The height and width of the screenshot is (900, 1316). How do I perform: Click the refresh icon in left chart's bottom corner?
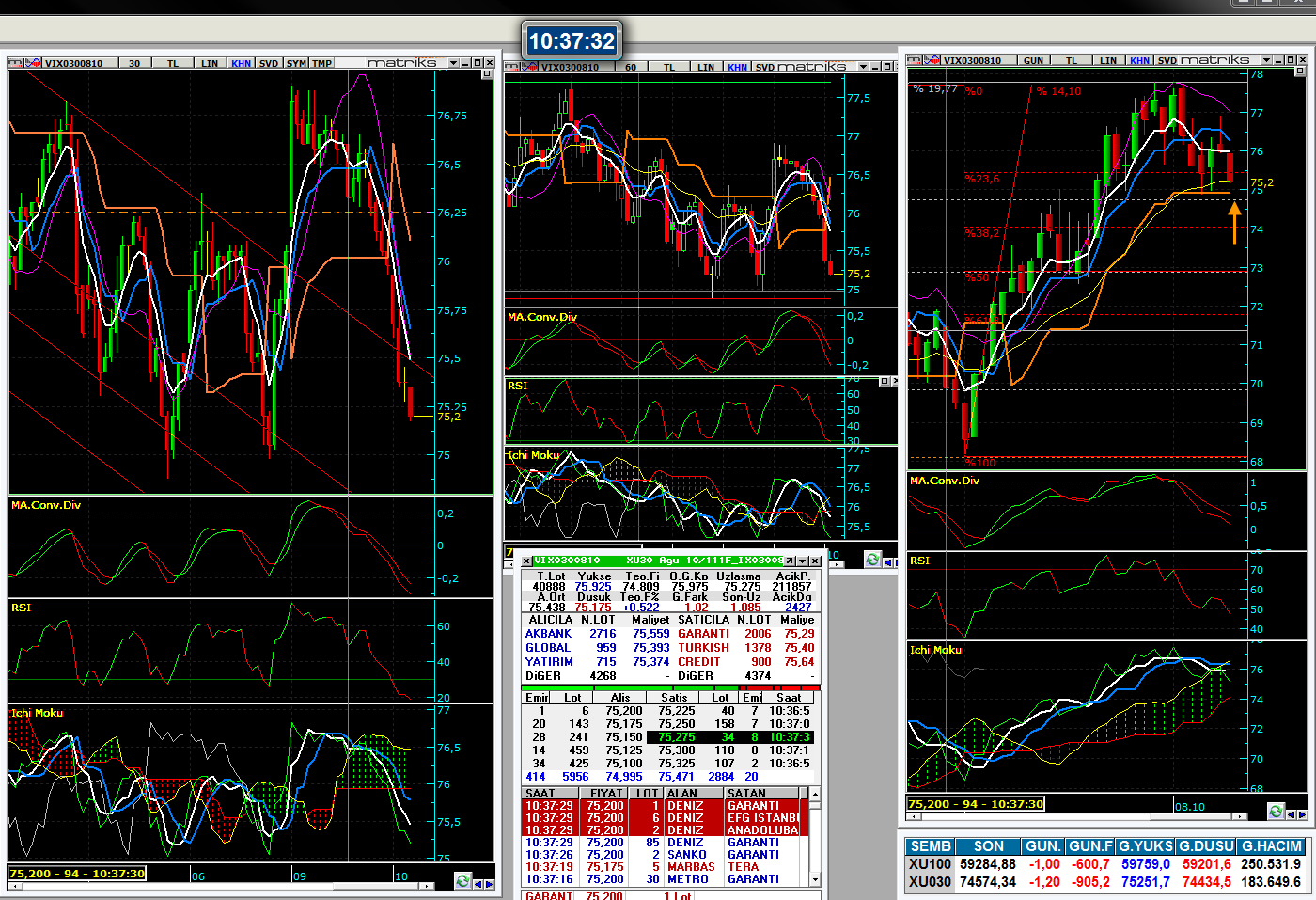tap(462, 881)
